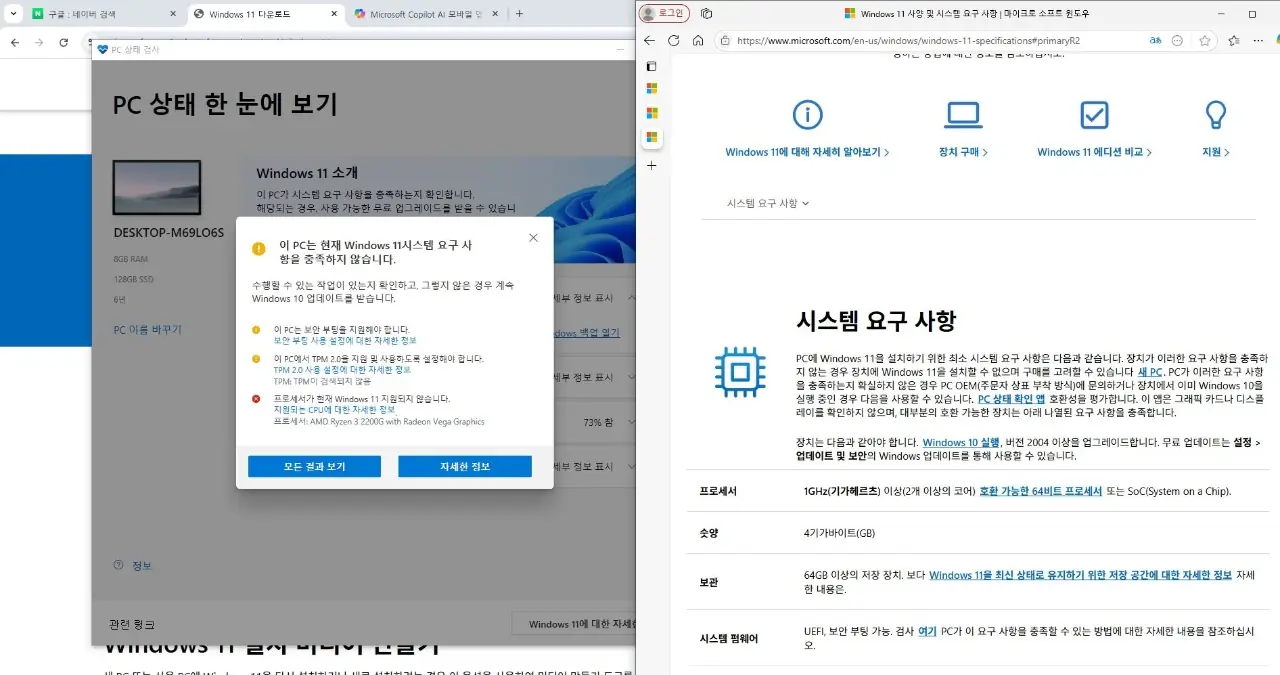Click the Chrome reload icon
This screenshot has width=1280, height=675.
(x=64, y=43)
